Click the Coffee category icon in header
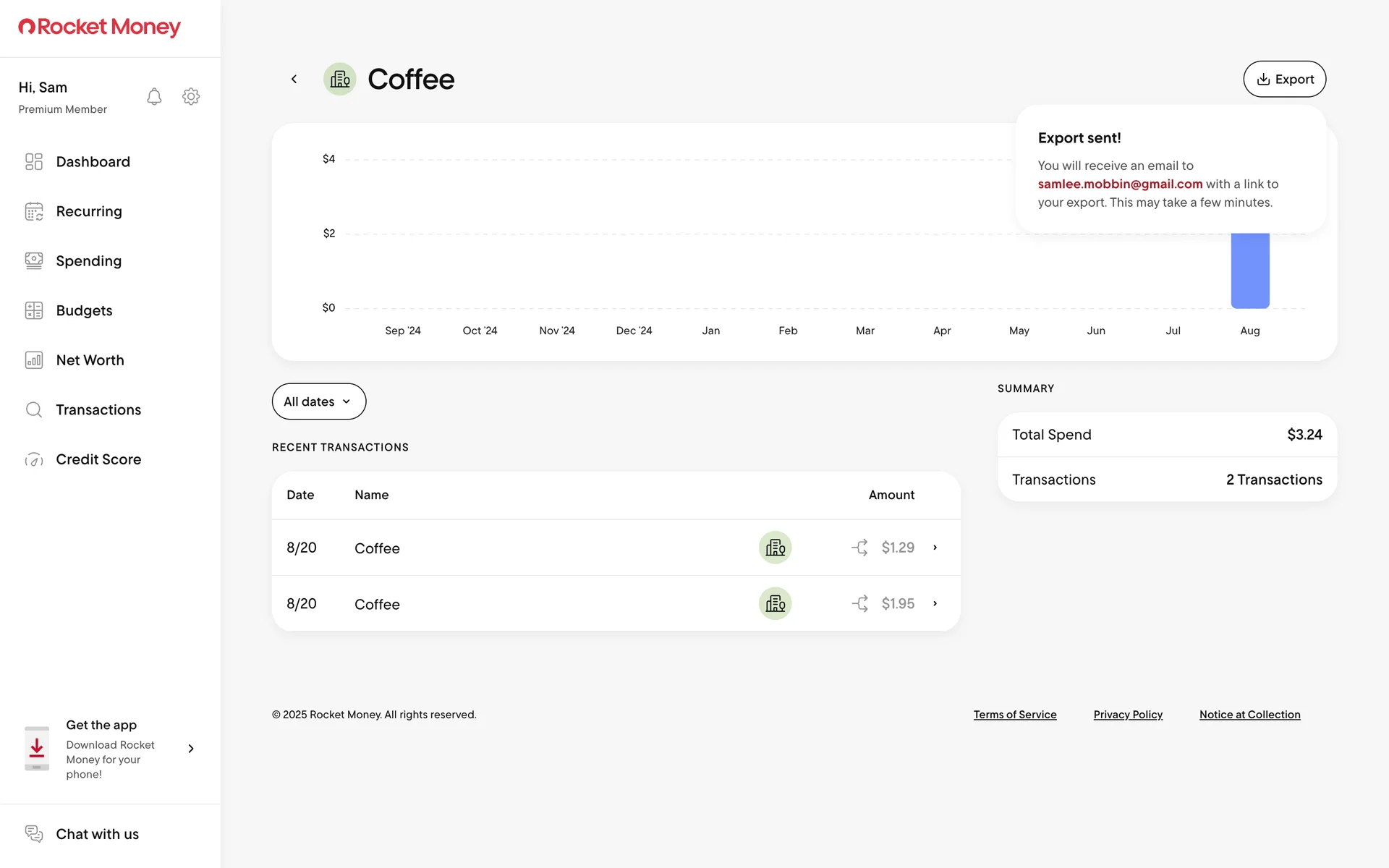 tap(339, 80)
